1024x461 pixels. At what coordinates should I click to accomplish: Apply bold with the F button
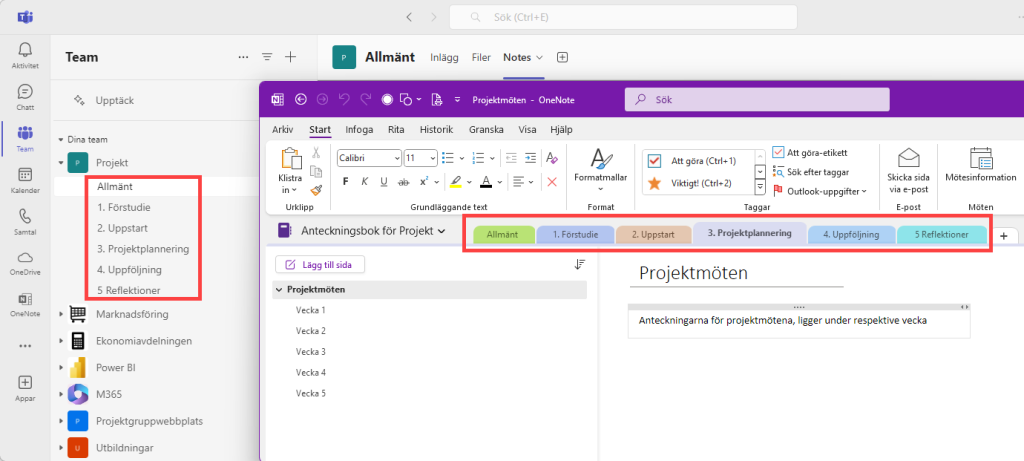pyautogui.click(x=346, y=182)
